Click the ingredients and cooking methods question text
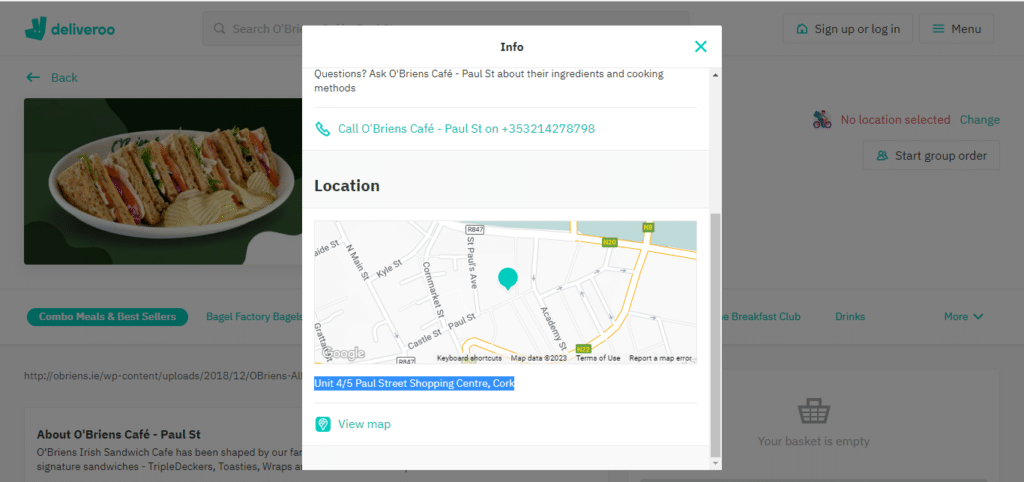 coord(488,81)
